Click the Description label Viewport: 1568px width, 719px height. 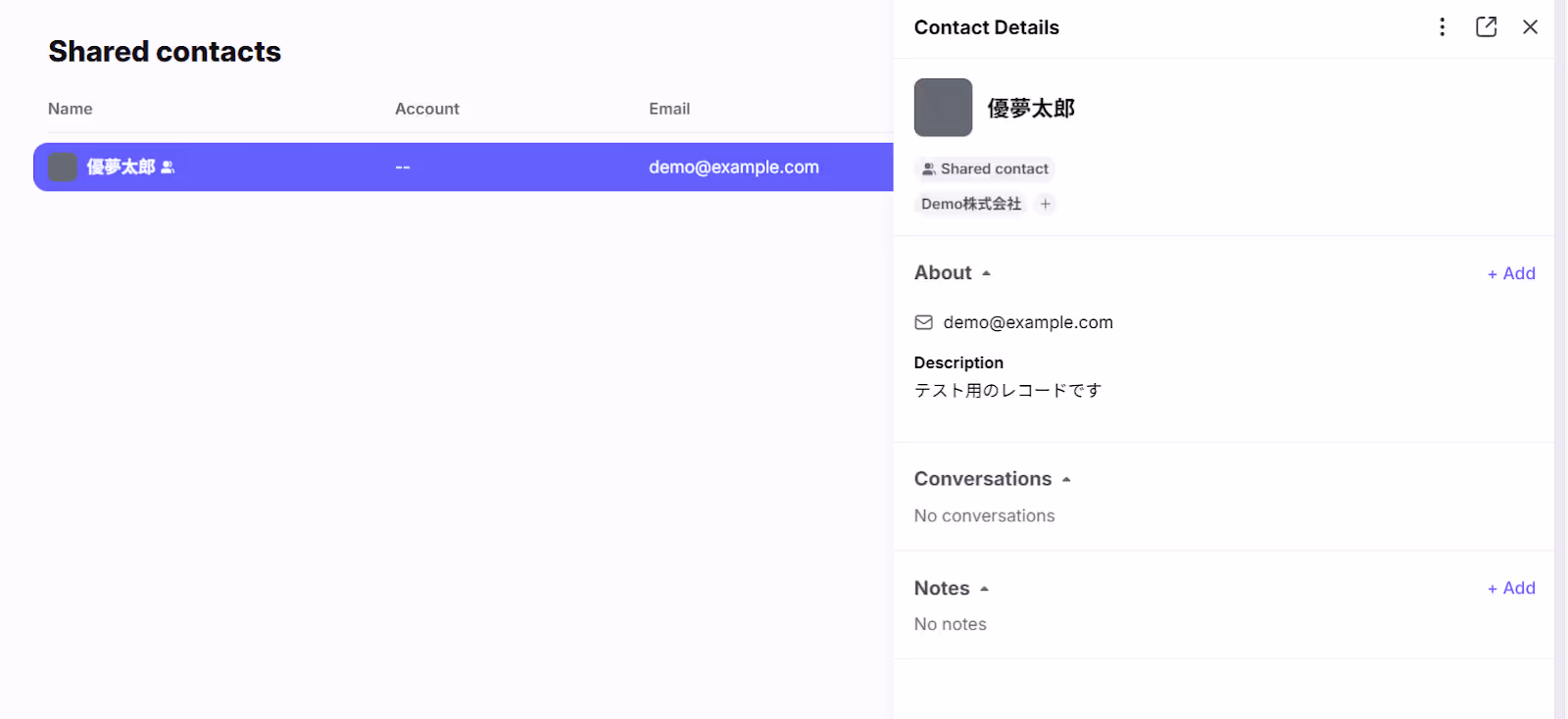(x=958, y=362)
